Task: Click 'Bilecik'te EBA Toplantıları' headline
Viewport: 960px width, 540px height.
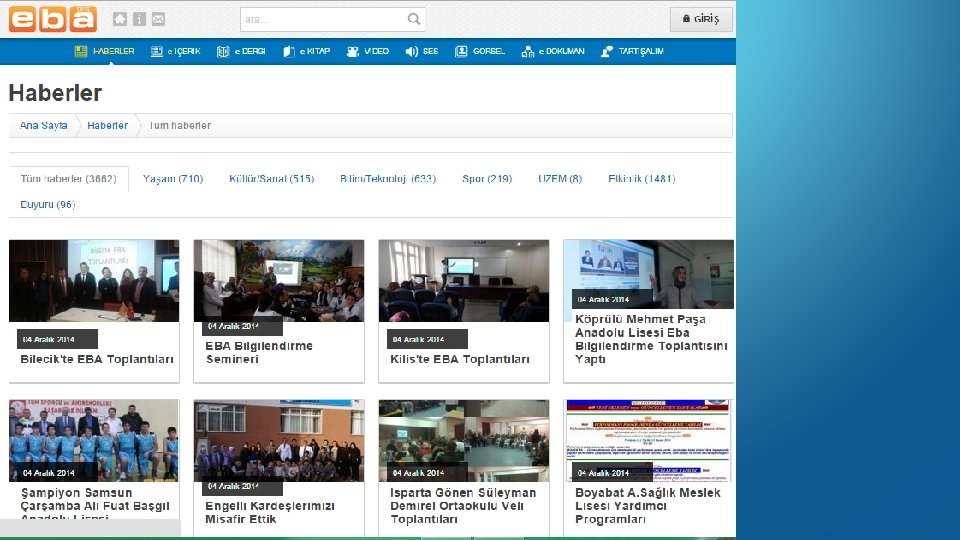Action: pos(97,359)
